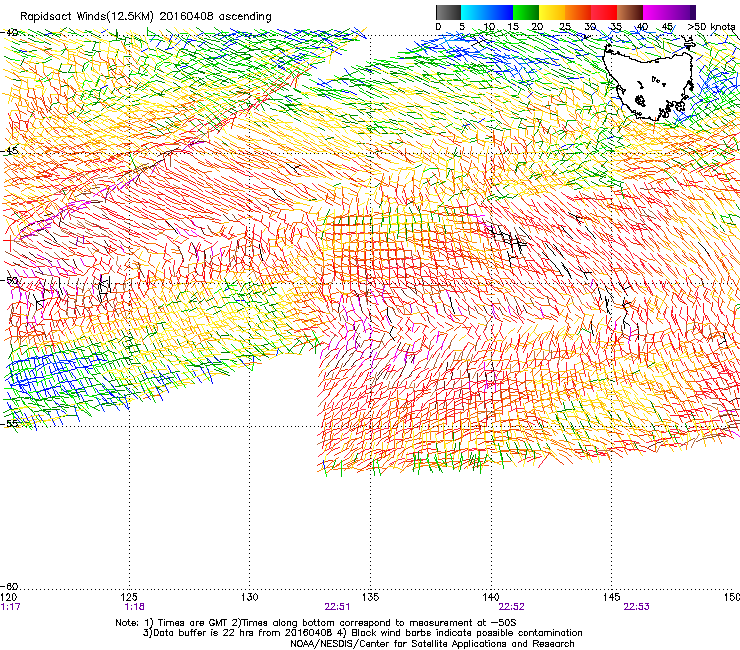The width and height of the screenshot is (740, 650).
Task: Click the NOAA/NESDIS credit line
Action: tap(432, 644)
